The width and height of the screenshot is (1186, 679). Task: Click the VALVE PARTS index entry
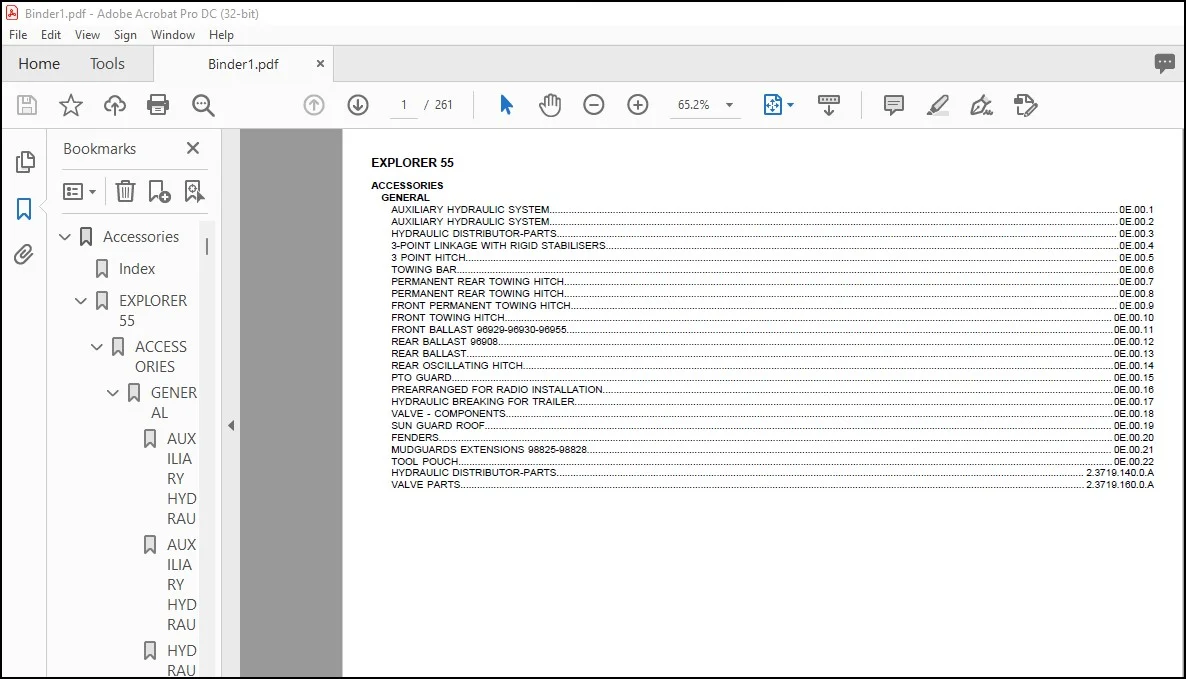pos(426,485)
